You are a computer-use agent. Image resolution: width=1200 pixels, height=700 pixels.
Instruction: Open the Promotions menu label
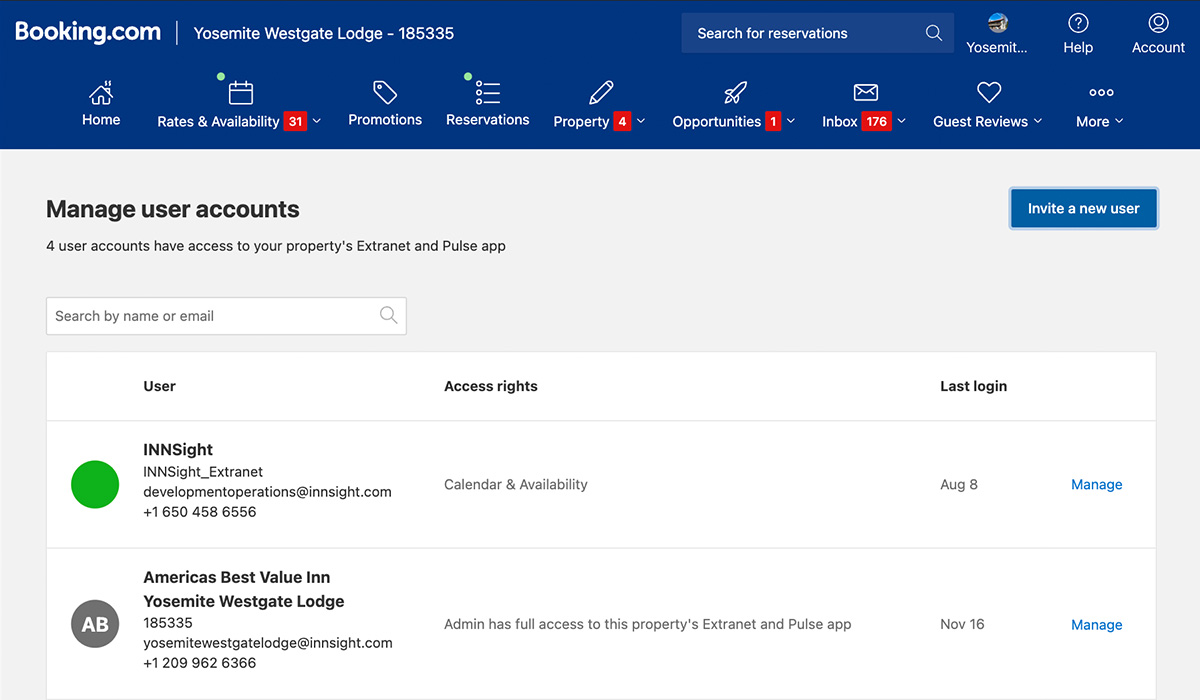tap(385, 120)
